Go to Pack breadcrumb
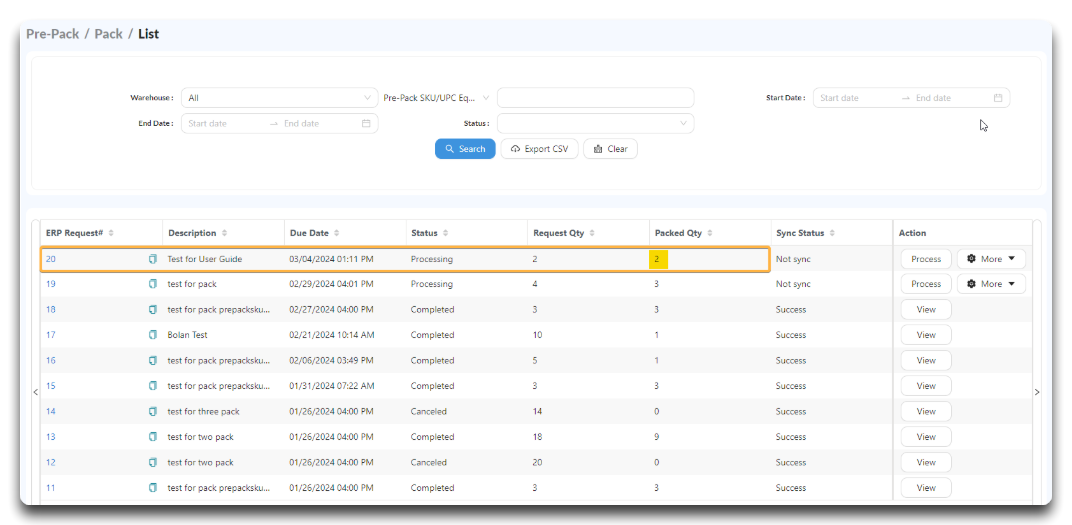This screenshot has width=1072, height=525. click(x=109, y=33)
